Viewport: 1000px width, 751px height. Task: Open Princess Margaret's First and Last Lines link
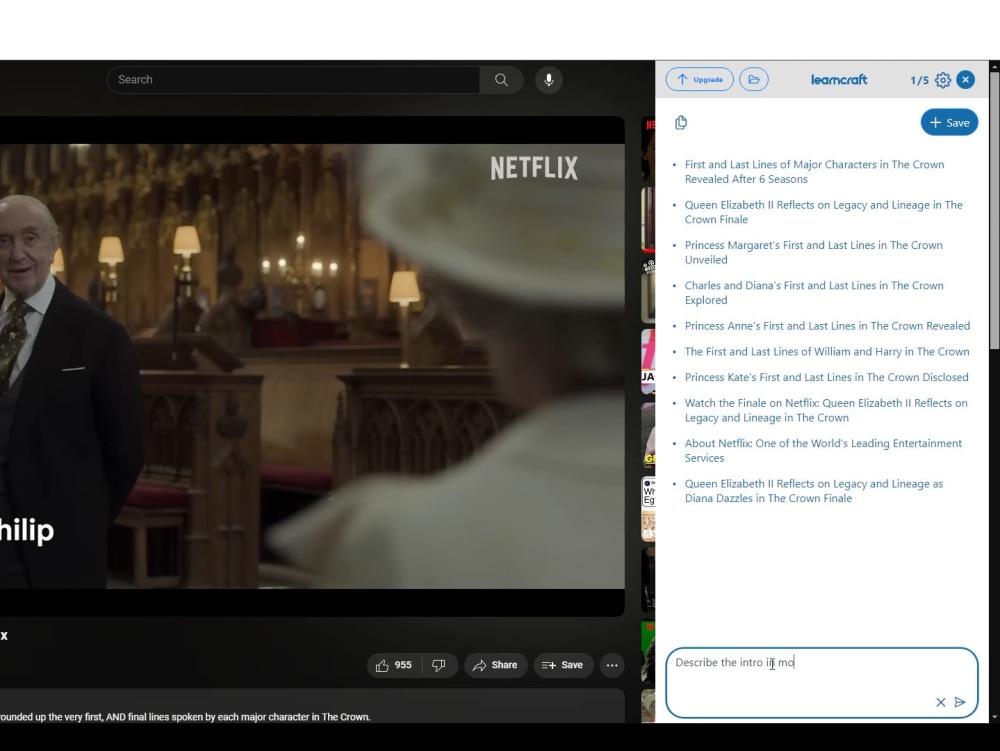click(x=813, y=252)
